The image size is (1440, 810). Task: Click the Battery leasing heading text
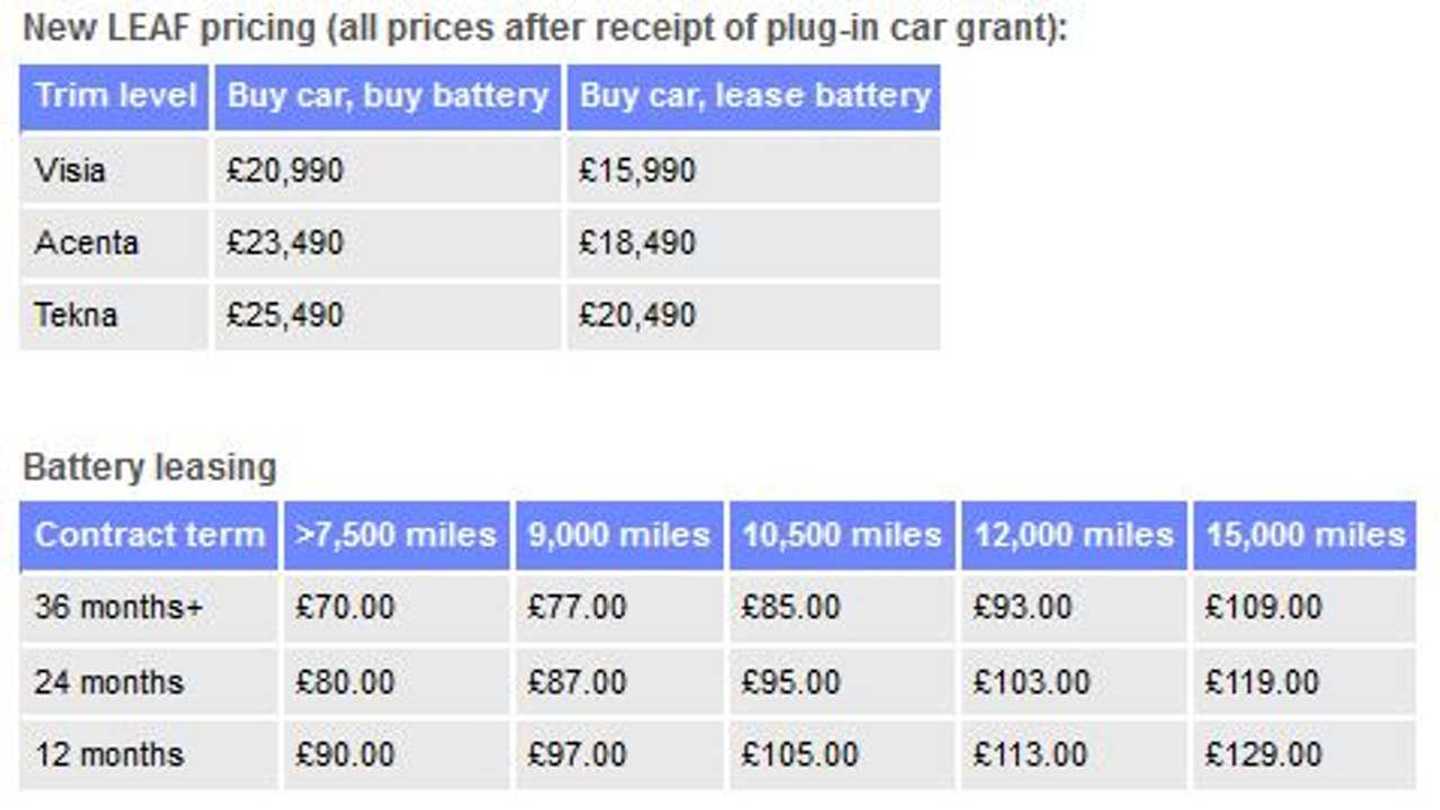coord(150,467)
